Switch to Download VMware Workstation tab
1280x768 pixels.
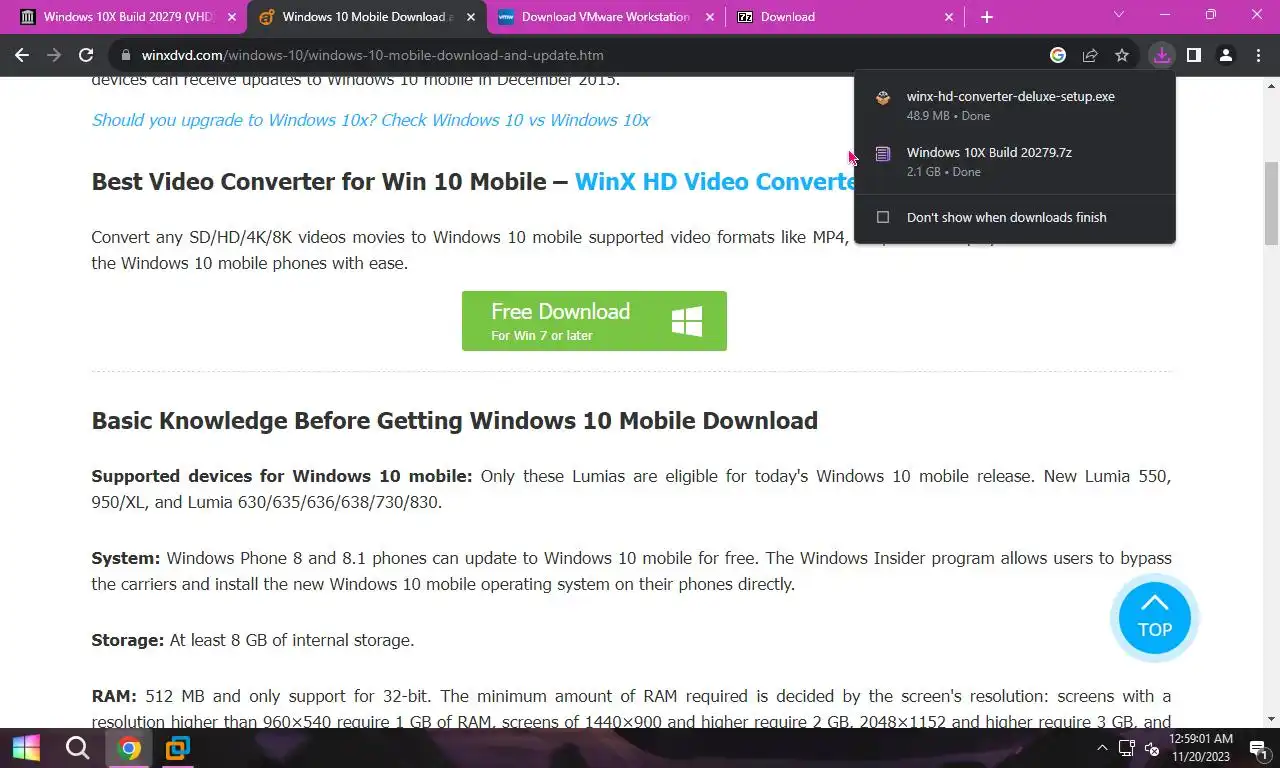[x=606, y=17]
